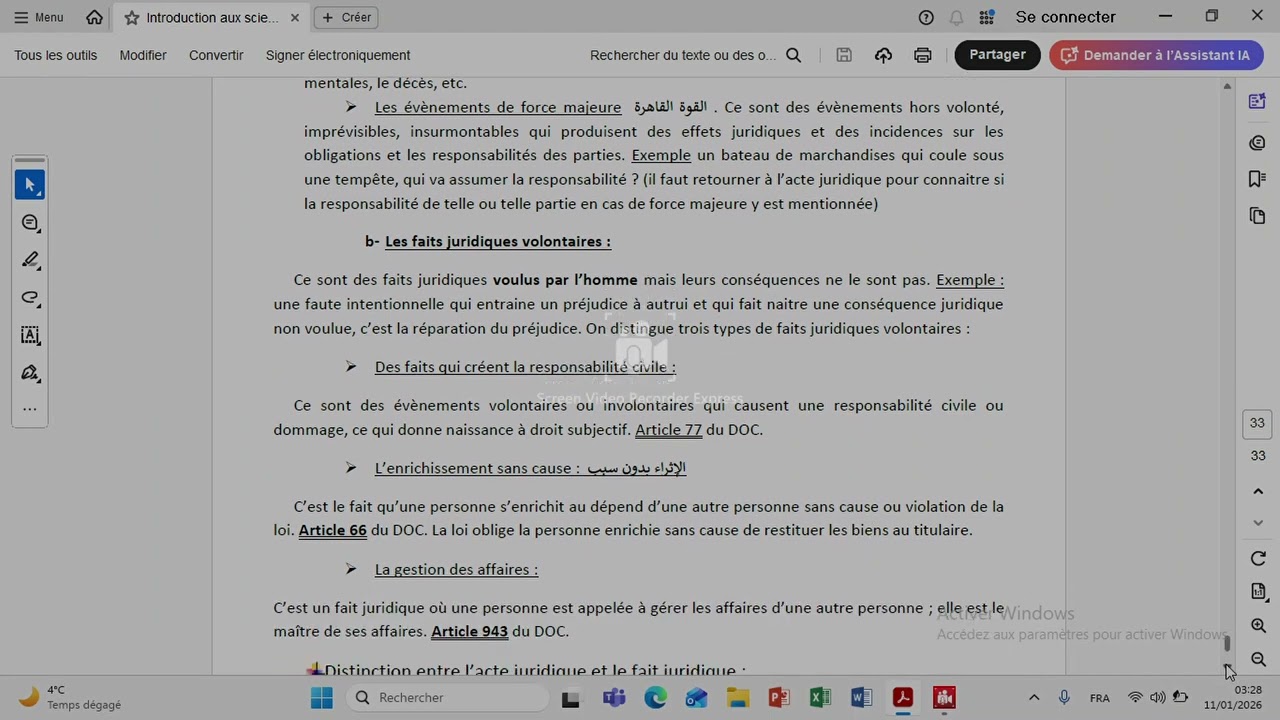Click the FRA language indicator
Viewport: 1280px width, 720px height.
[x=1099, y=698]
